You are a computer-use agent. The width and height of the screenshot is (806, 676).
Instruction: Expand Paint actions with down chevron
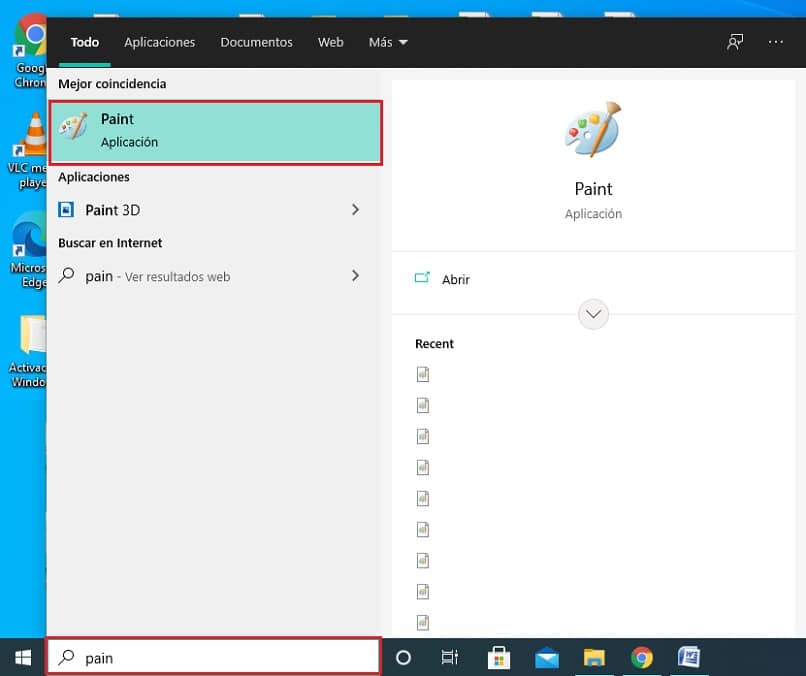[x=593, y=314]
